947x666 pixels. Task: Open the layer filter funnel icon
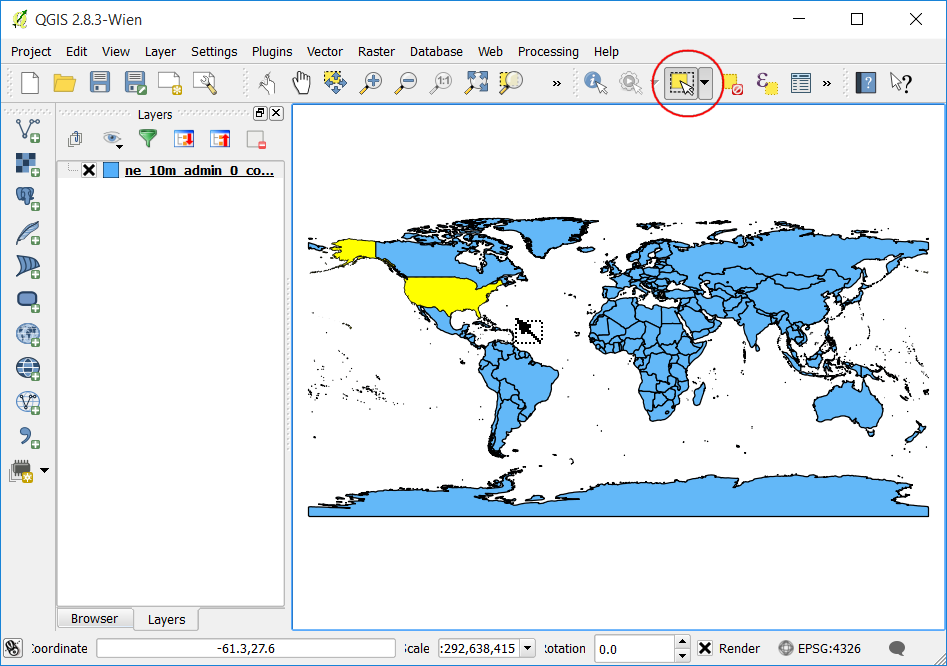click(x=147, y=139)
